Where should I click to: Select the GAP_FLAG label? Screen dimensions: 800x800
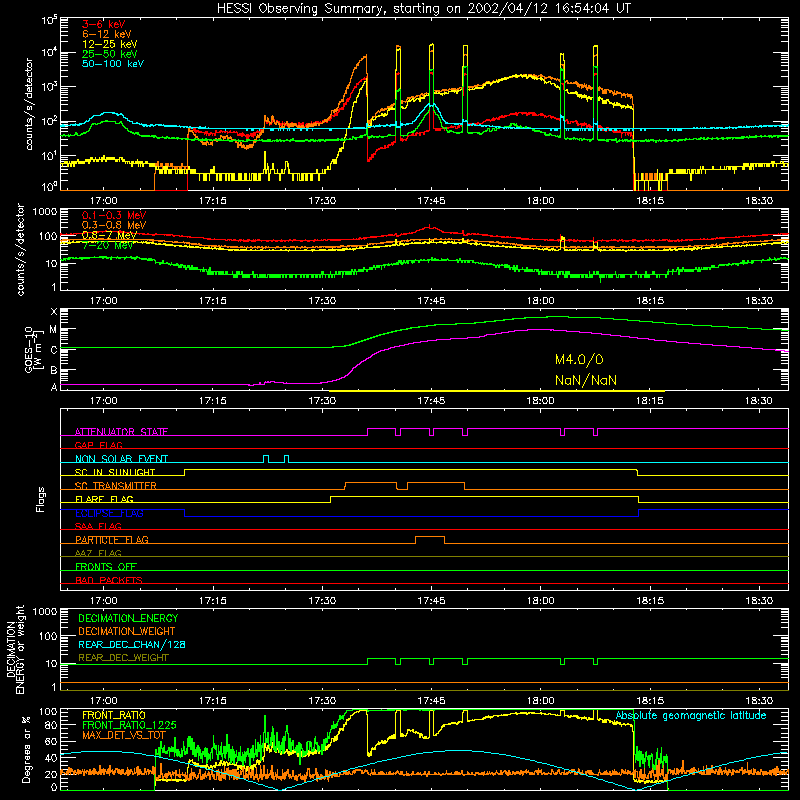pos(98,445)
